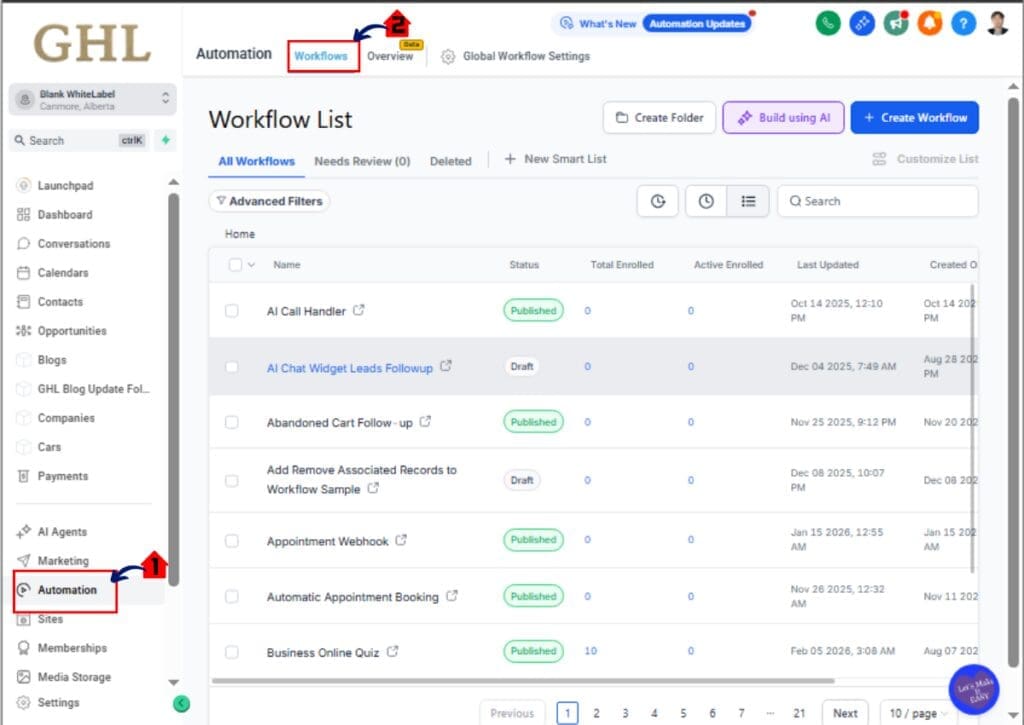Click the green phone dialer icon
The image size is (1024, 725).
[827, 24]
